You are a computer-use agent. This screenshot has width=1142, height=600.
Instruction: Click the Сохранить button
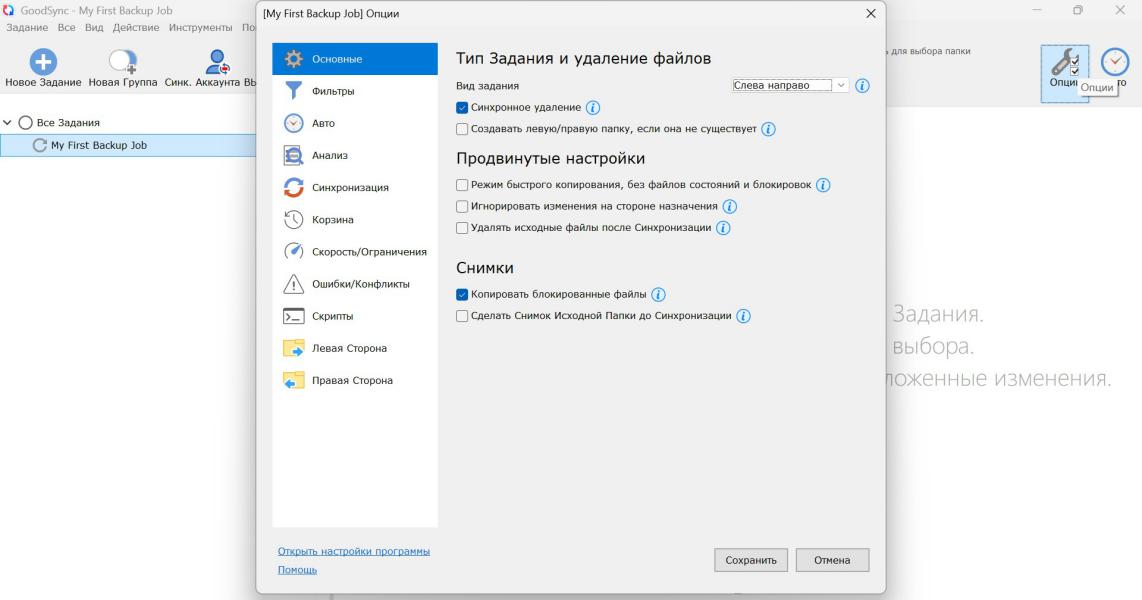click(x=751, y=560)
